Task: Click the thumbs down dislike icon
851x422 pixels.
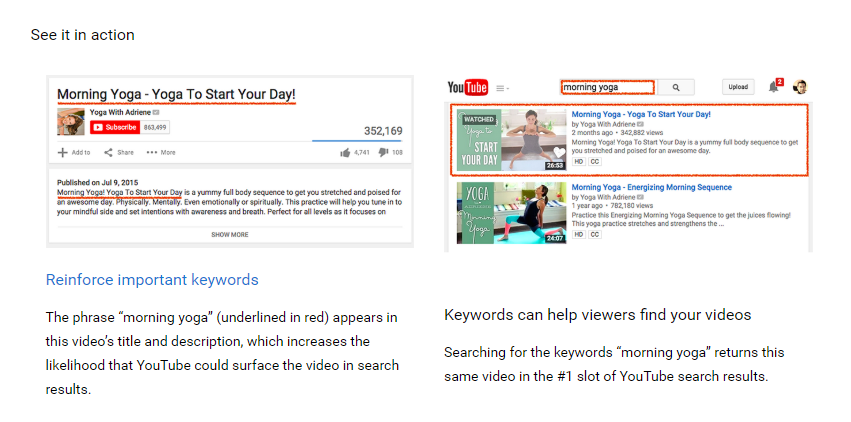Action: (x=383, y=152)
